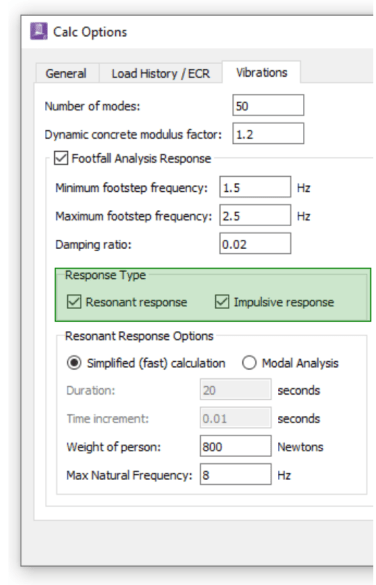Edit the Number of modes field
Viewport: 376px width, 585px height.
(x=268, y=106)
